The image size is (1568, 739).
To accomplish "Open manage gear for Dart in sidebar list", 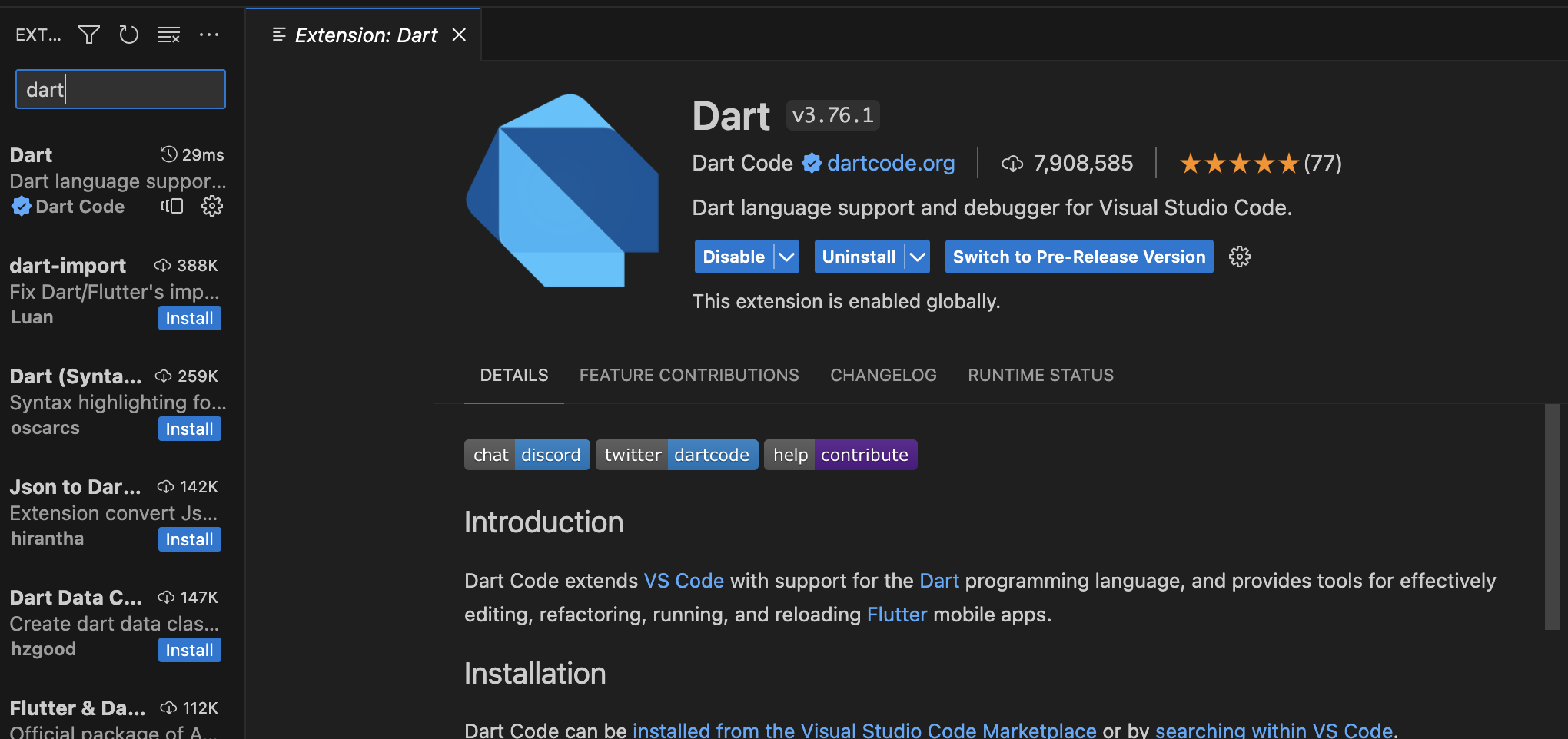I will pos(211,206).
